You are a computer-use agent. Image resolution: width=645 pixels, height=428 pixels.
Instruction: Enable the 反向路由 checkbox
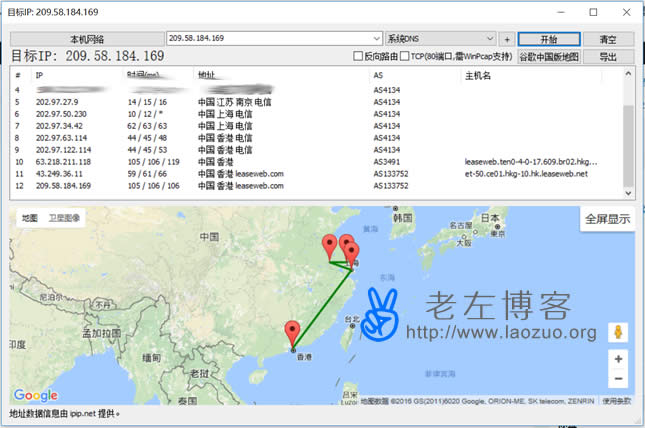click(358, 57)
